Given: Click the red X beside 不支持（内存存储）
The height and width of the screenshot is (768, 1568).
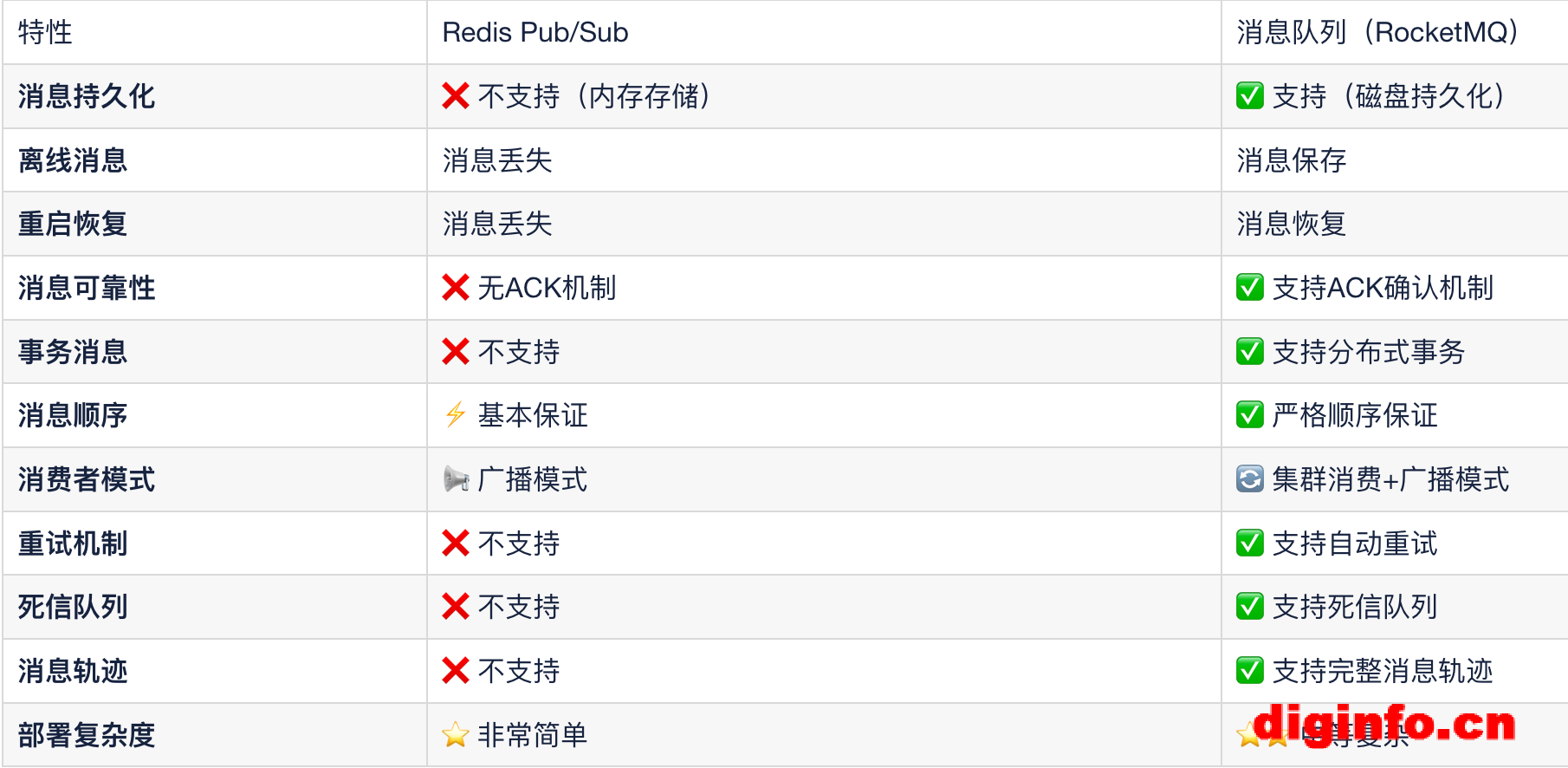Looking at the screenshot, I should (x=456, y=96).
